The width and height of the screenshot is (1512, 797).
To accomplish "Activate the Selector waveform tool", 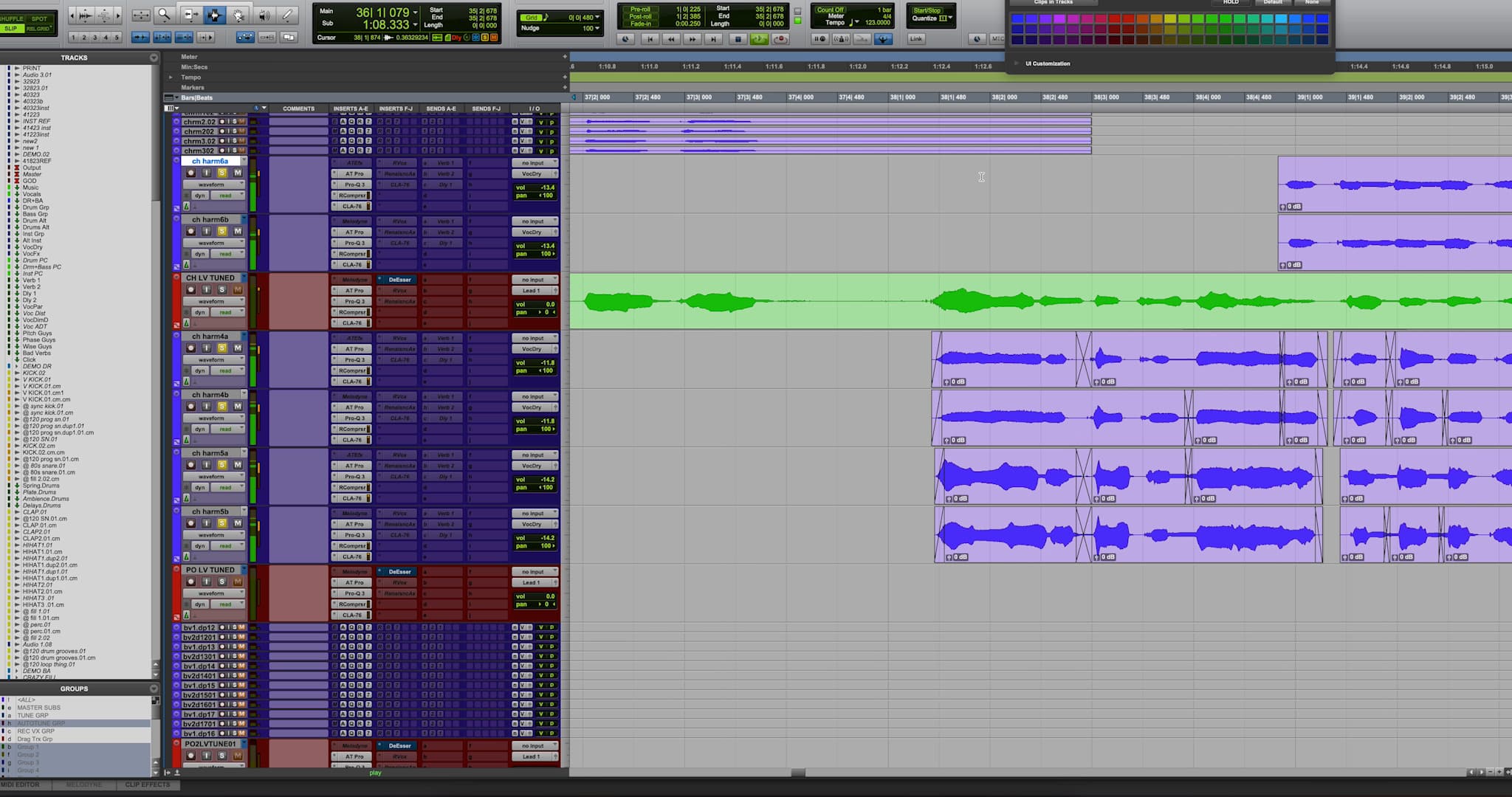I will (215, 15).
